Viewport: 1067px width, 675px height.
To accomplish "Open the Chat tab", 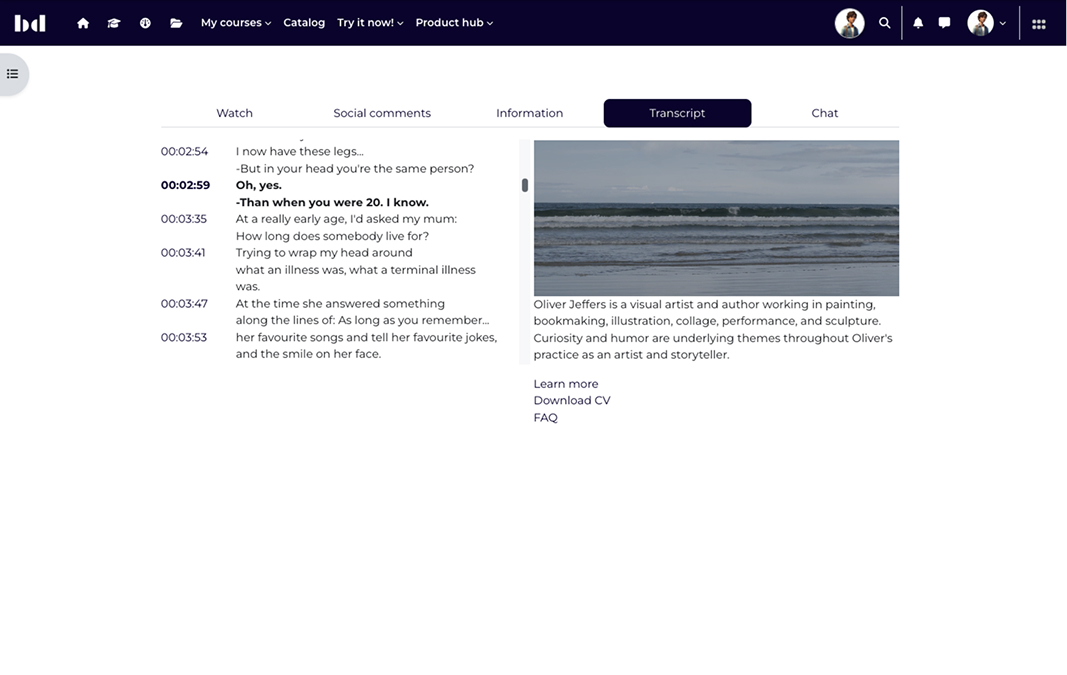I will 824,113.
